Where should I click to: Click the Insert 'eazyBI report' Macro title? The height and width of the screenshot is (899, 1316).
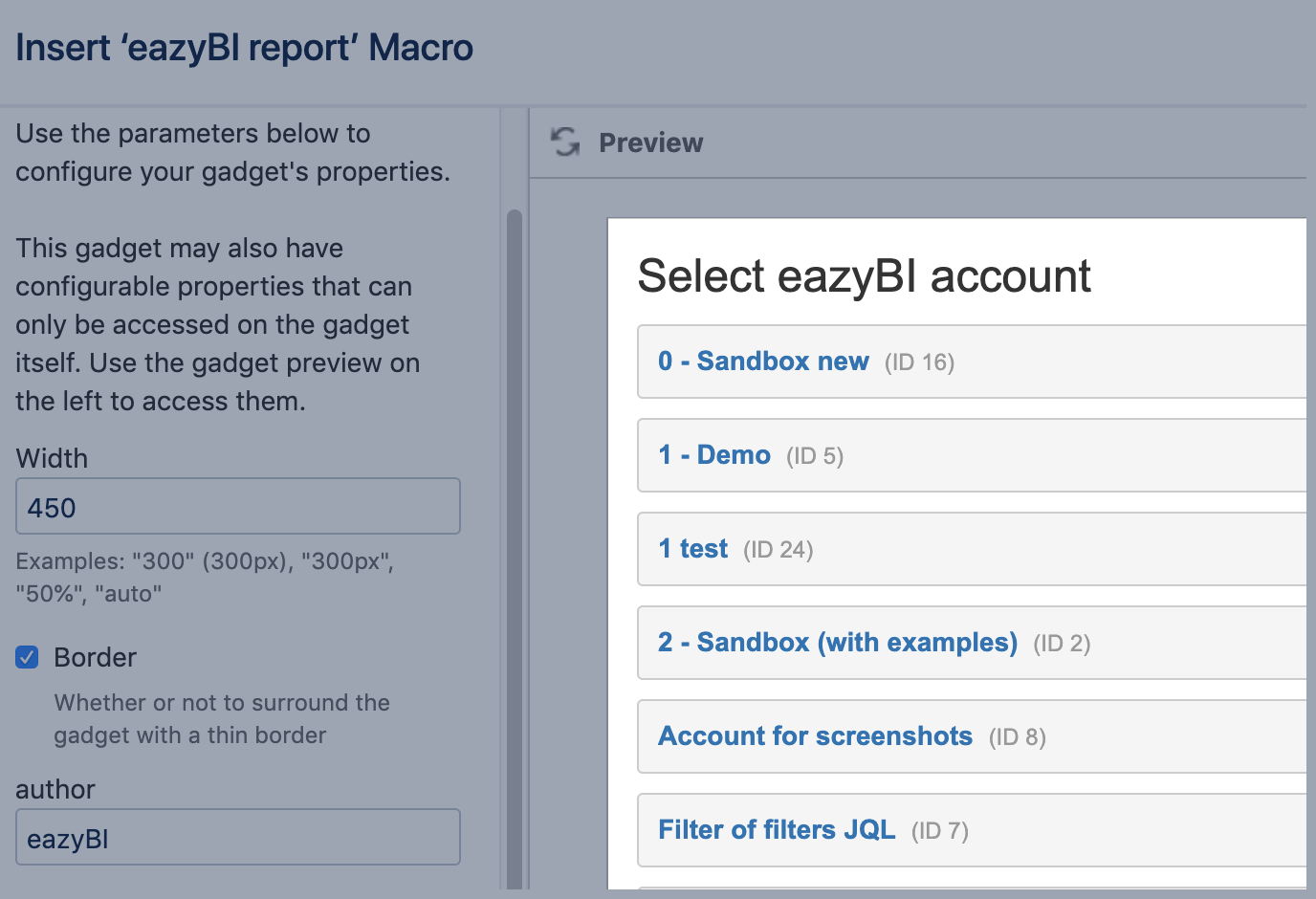(x=245, y=48)
